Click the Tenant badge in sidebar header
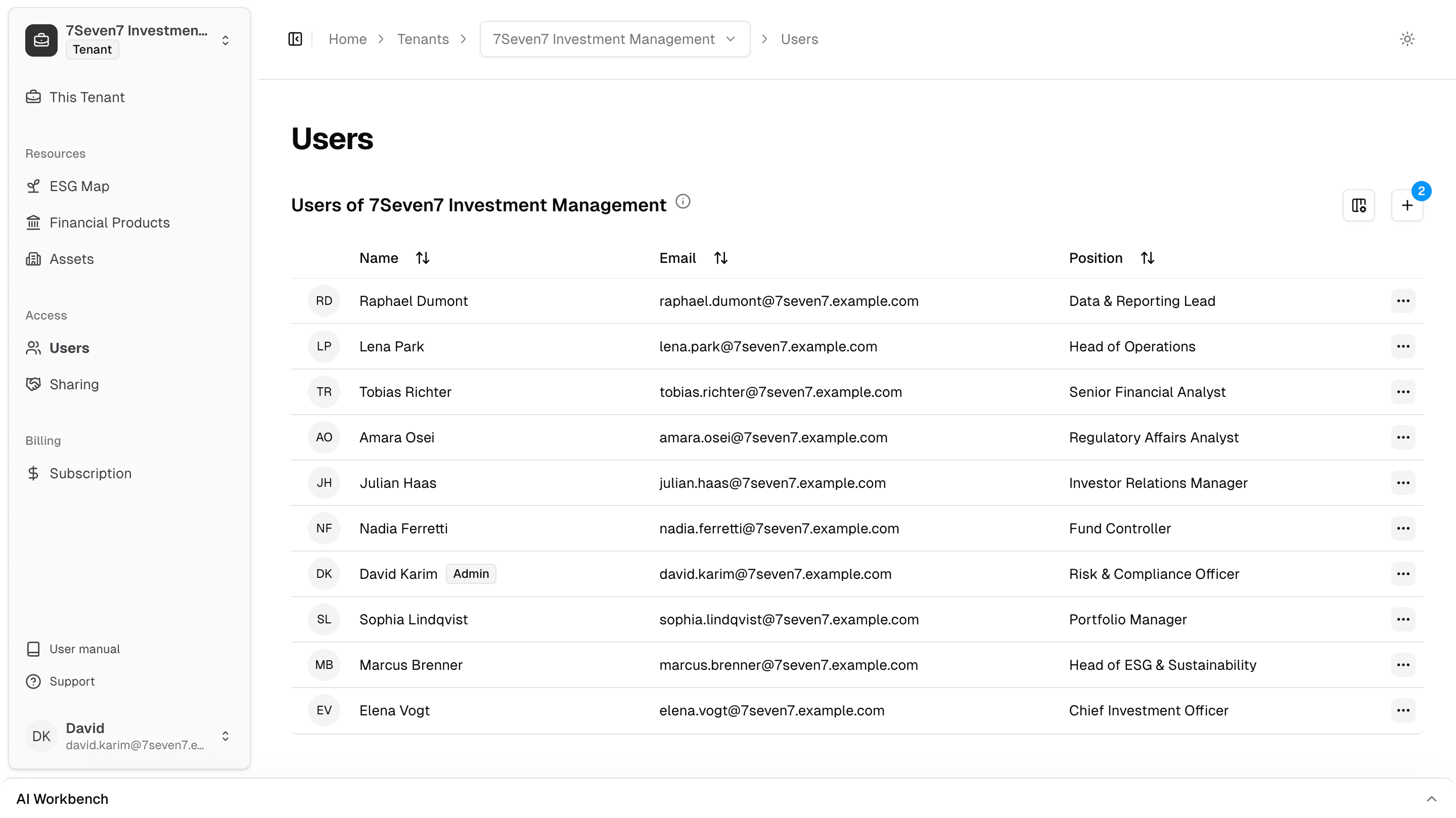This screenshot has height=818, width=1456. (x=92, y=50)
